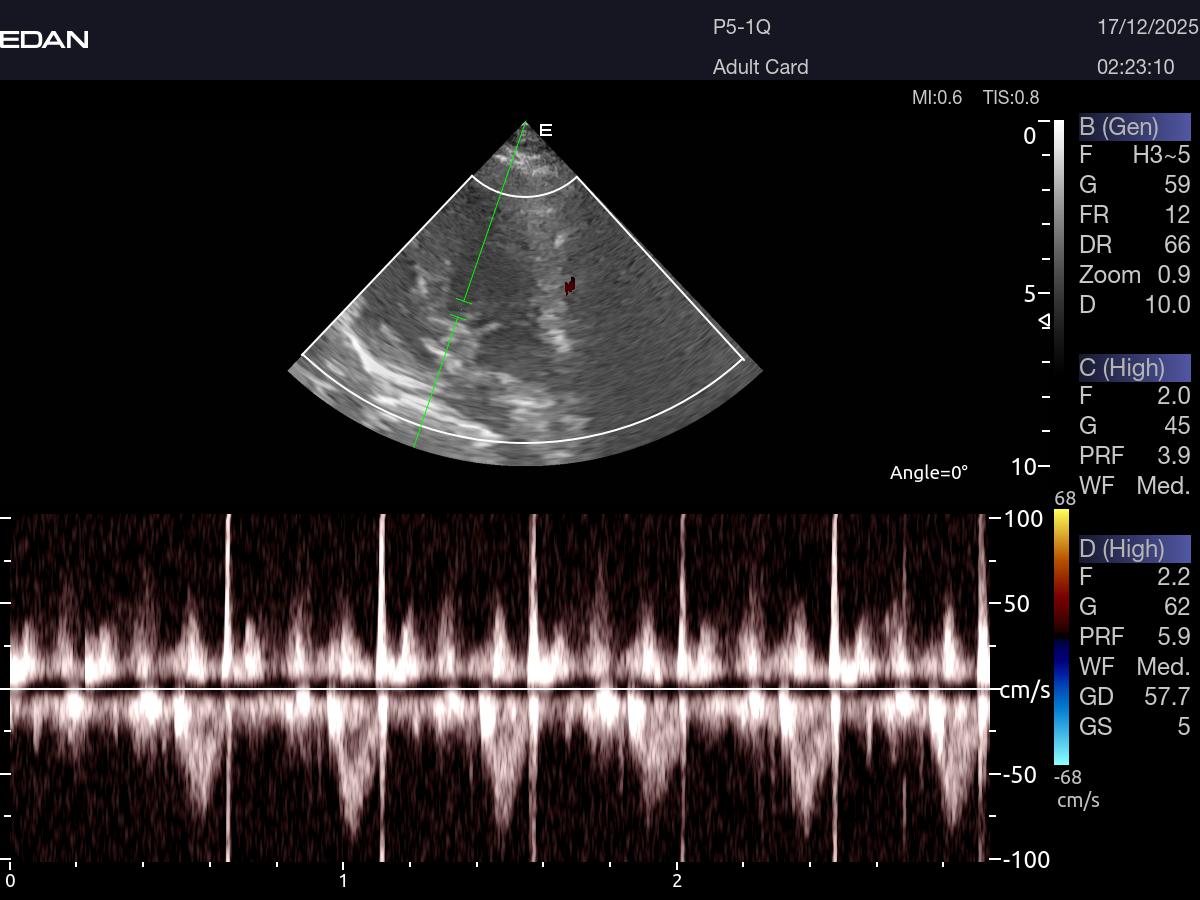Open the Adult Card preset label
1200x900 pixels.
[760, 67]
